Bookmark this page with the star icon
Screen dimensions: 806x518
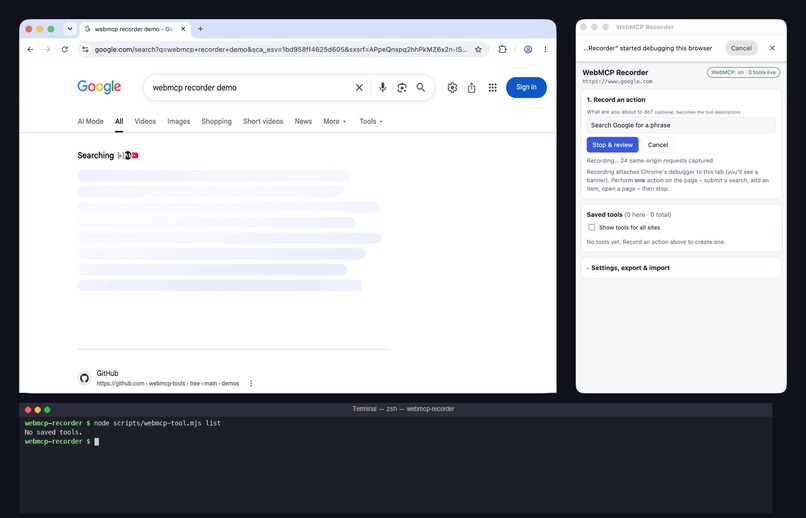tap(478, 49)
